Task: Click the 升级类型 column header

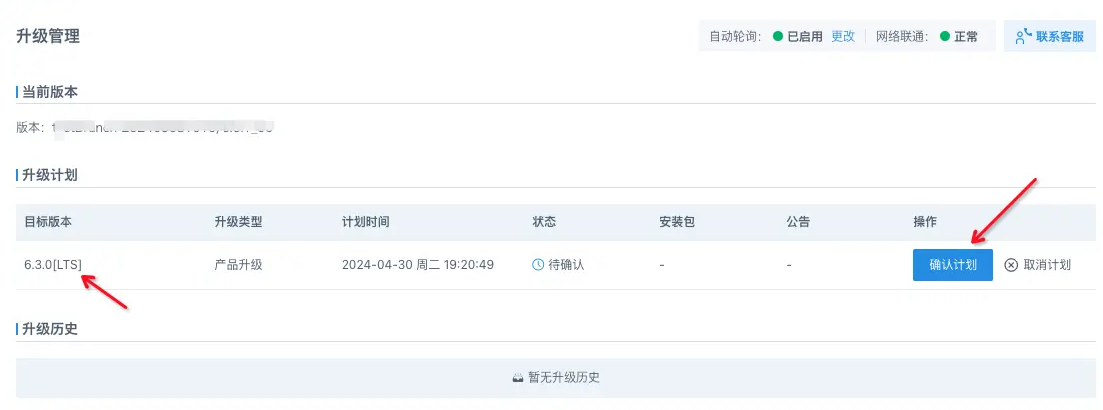Action: tap(238, 222)
